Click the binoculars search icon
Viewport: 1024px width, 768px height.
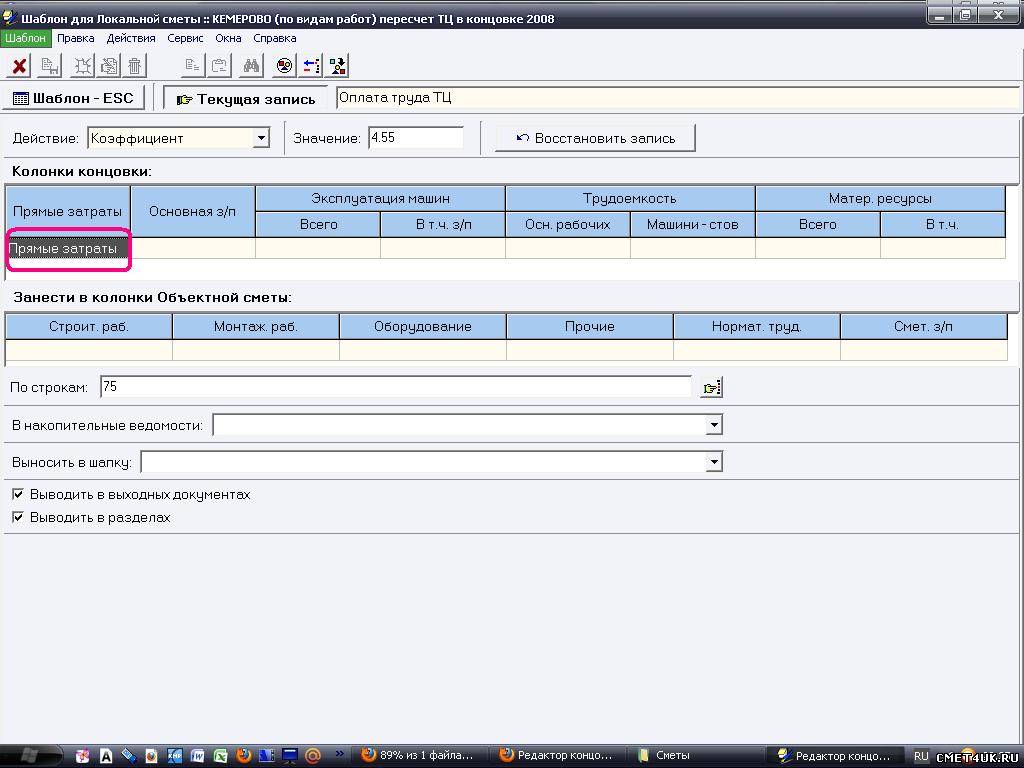pos(251,66)
